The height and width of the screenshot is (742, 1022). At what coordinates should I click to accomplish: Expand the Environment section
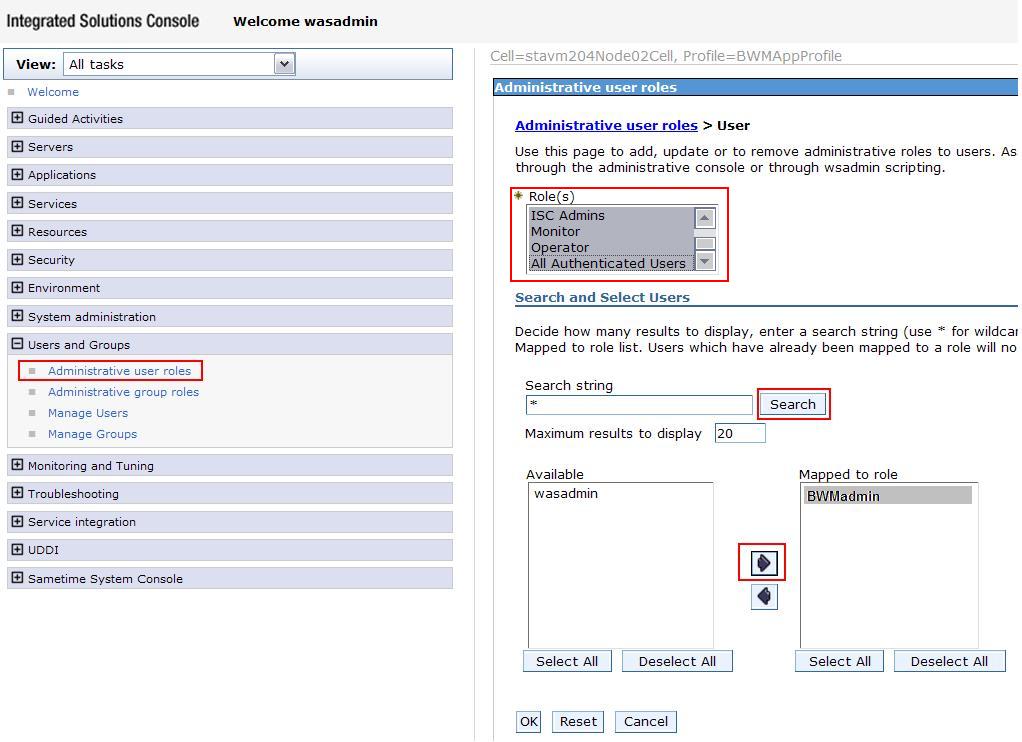click(x=18, y=287)
